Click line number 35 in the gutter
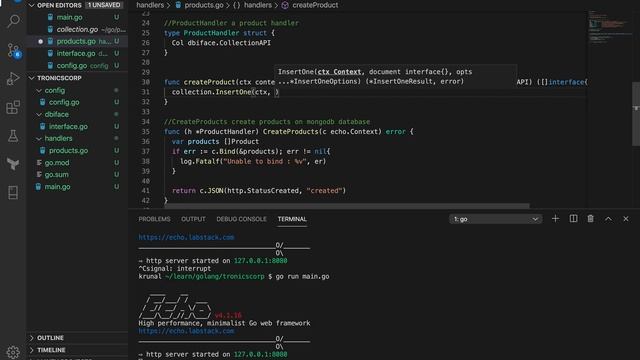Image resolution: width=640 pixels, height=360 pixels. 145,131
